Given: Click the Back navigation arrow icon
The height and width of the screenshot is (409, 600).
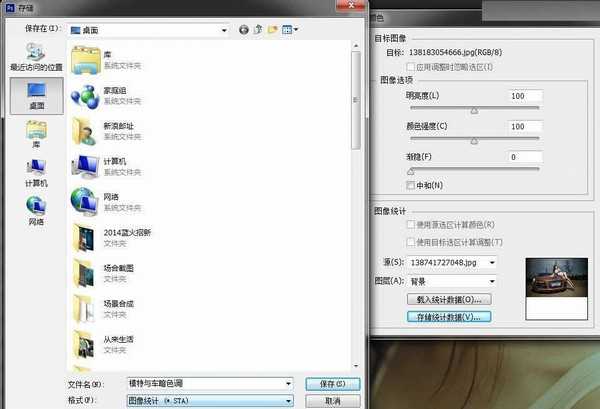Looking at the screenshot, I should pyautogui.click(x=245, y=31).
